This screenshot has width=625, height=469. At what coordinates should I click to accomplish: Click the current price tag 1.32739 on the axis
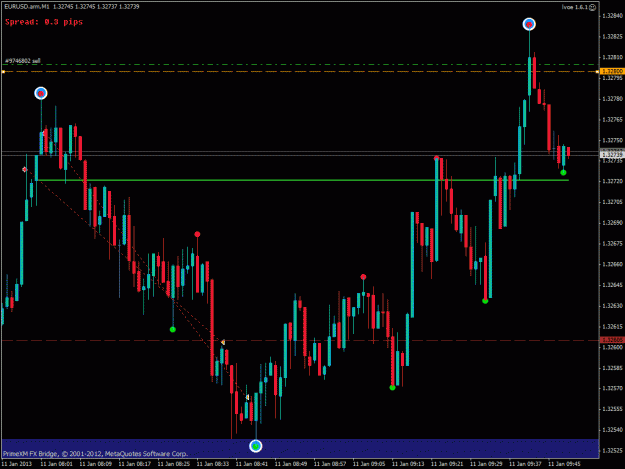(612, 155)
